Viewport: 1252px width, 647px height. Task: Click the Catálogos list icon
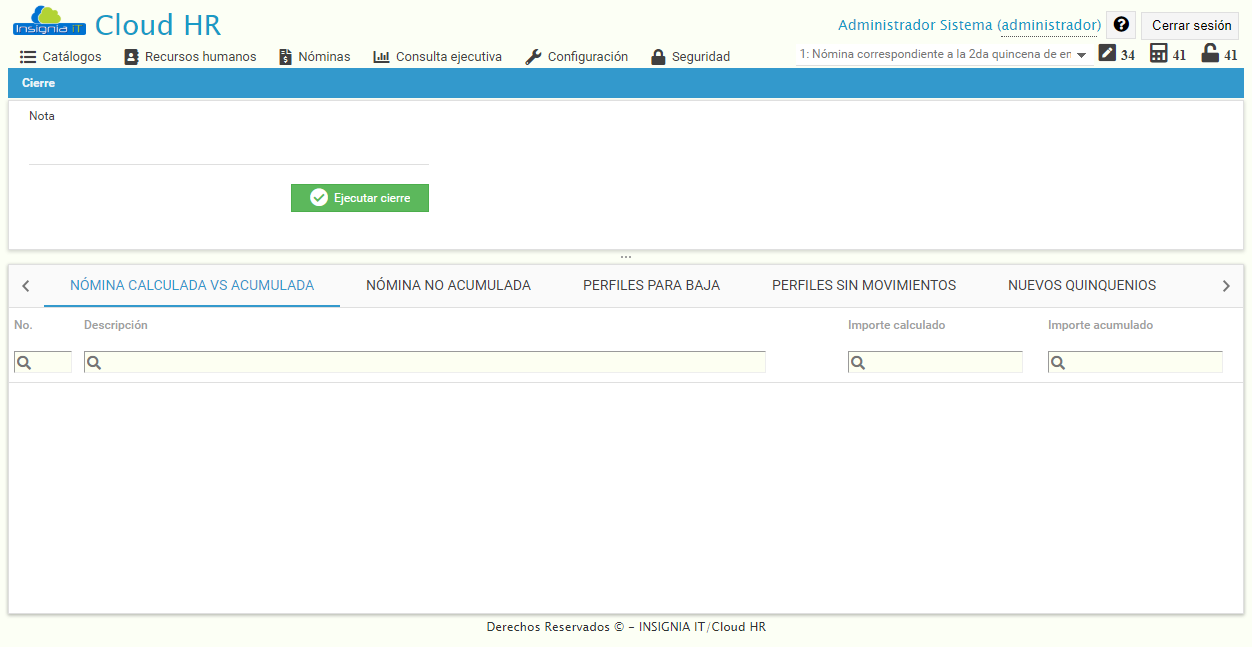26,56
